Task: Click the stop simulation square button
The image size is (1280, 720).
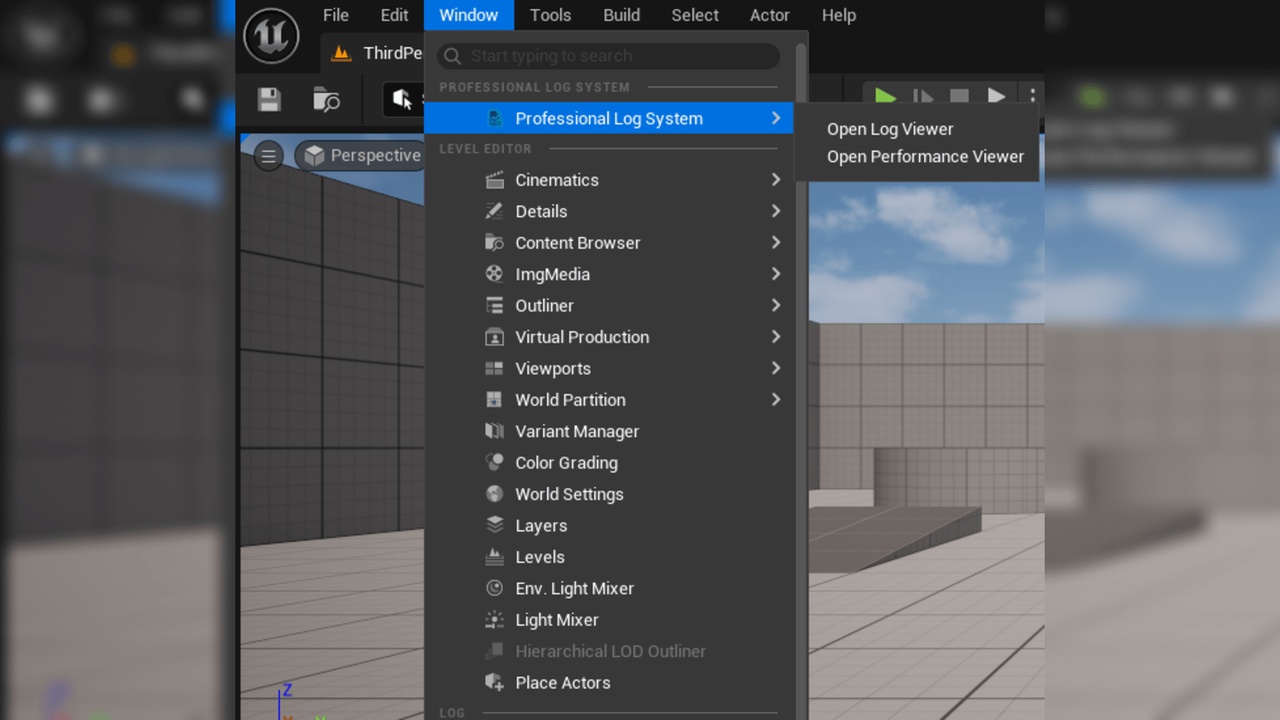Action: (x=959, y=97)
